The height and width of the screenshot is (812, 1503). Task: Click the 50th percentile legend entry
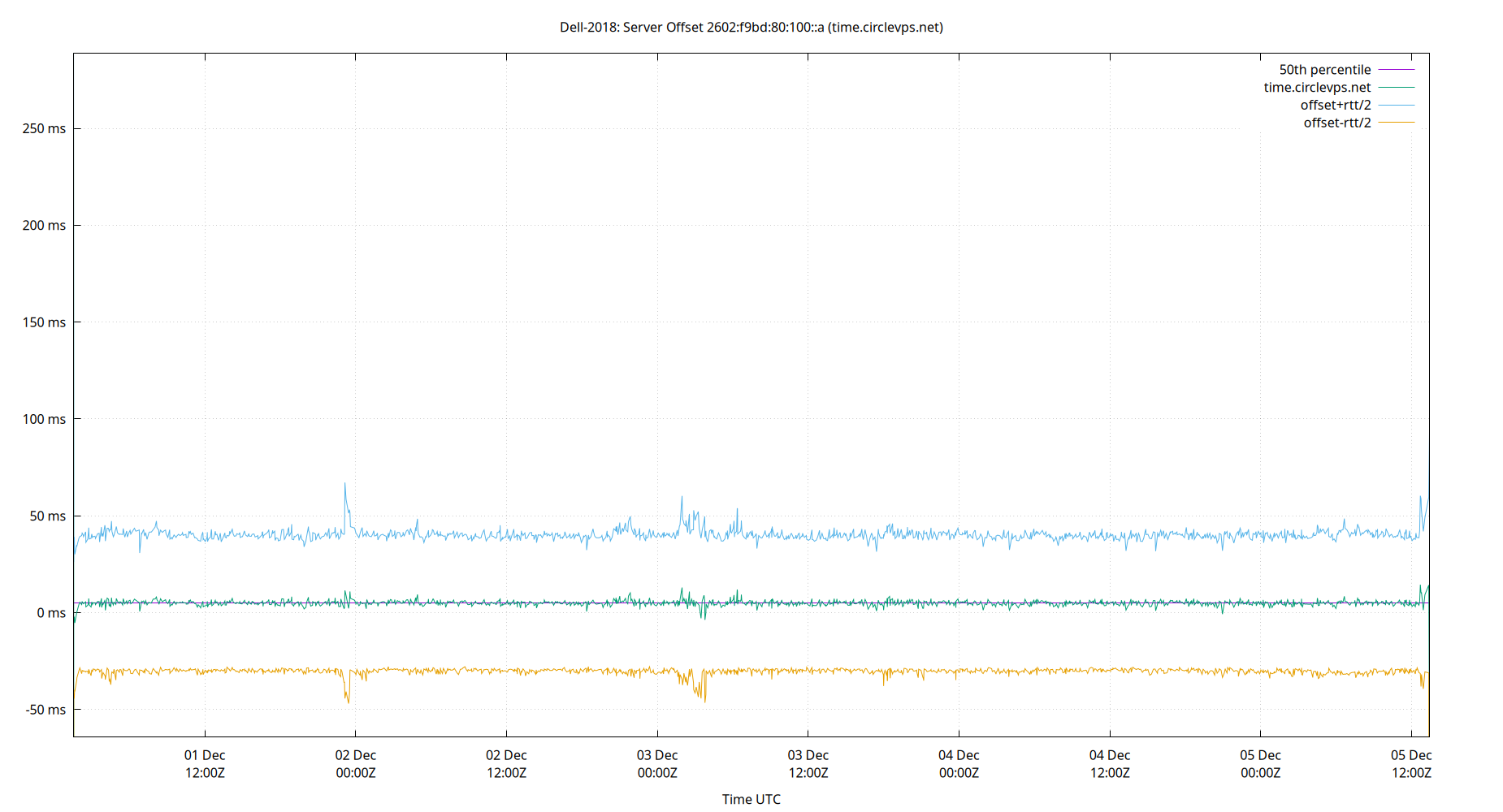1325,69
